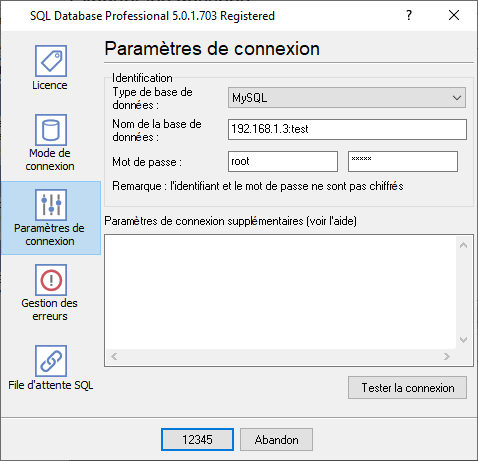The height and width of the screenshot is (461, 478).
Task: Open the File d'attente SQL link icon
Action: click(51, 361)
